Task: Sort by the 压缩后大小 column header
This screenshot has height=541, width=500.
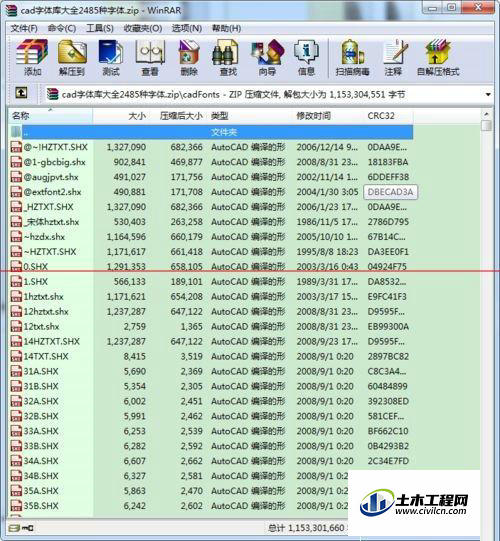Action: coord(177,116)
